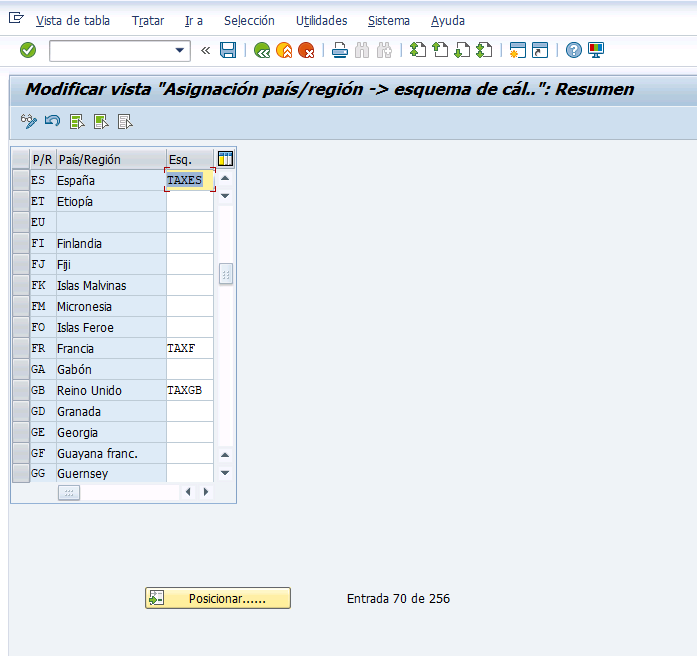Open Help with question mark icon

(574, 50)
